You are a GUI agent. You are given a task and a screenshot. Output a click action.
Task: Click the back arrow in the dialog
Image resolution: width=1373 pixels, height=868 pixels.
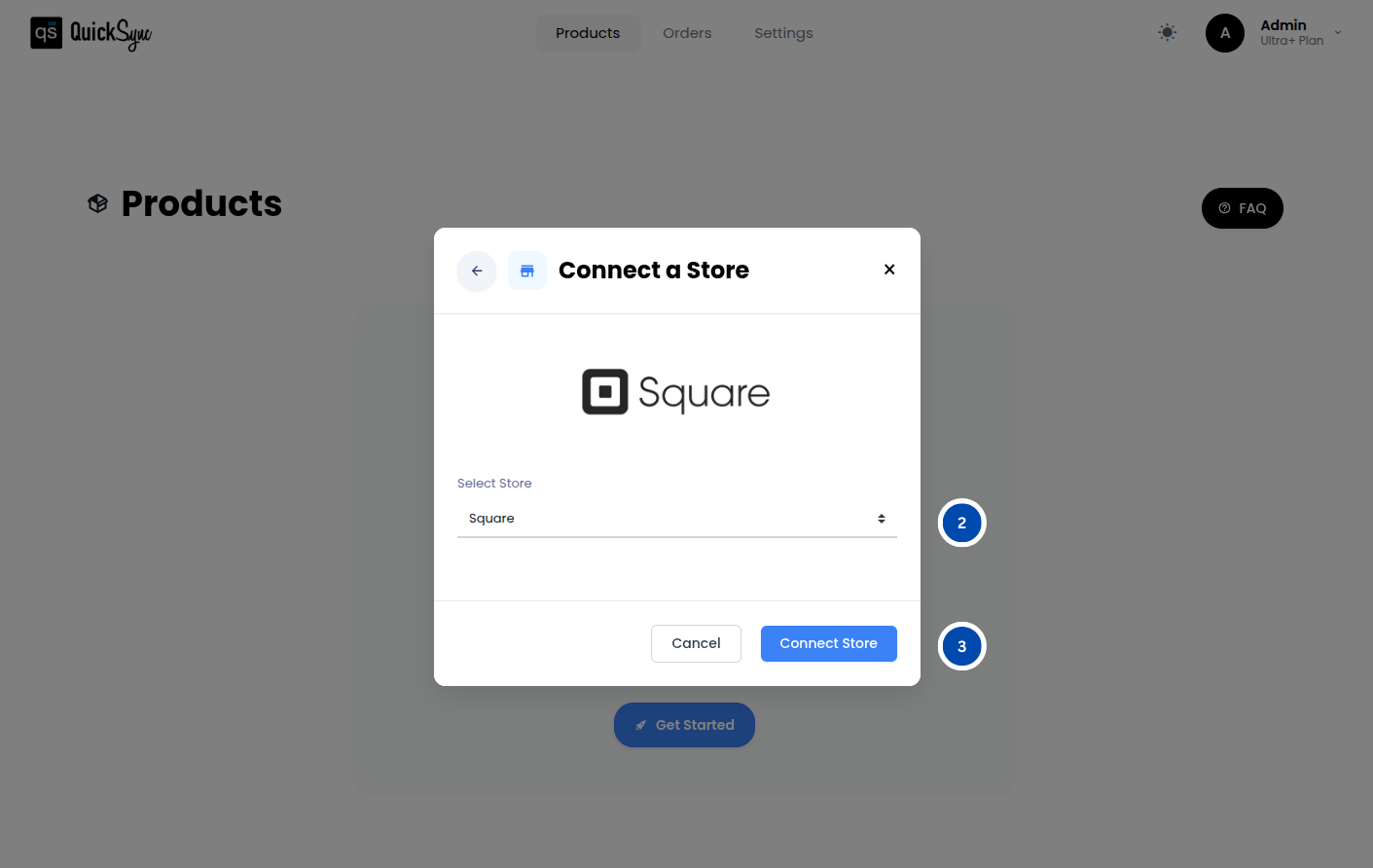click(x=476, y=271)
